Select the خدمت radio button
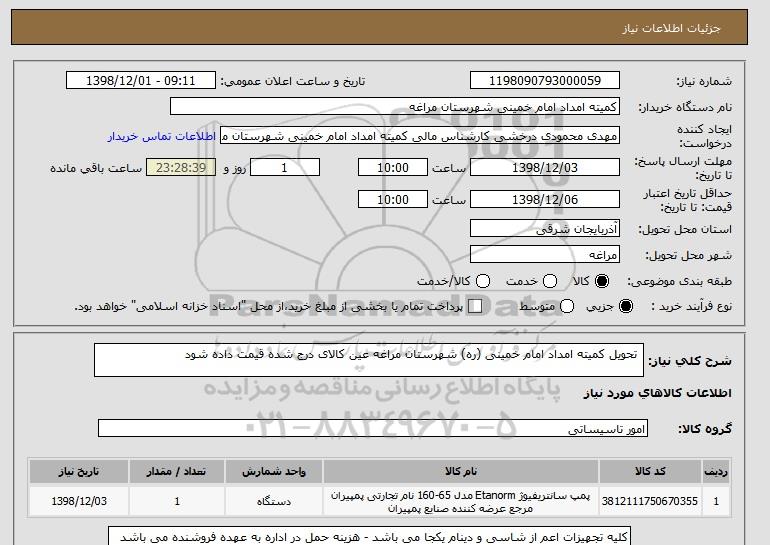770x545 pixels. [x=550, y=281]
